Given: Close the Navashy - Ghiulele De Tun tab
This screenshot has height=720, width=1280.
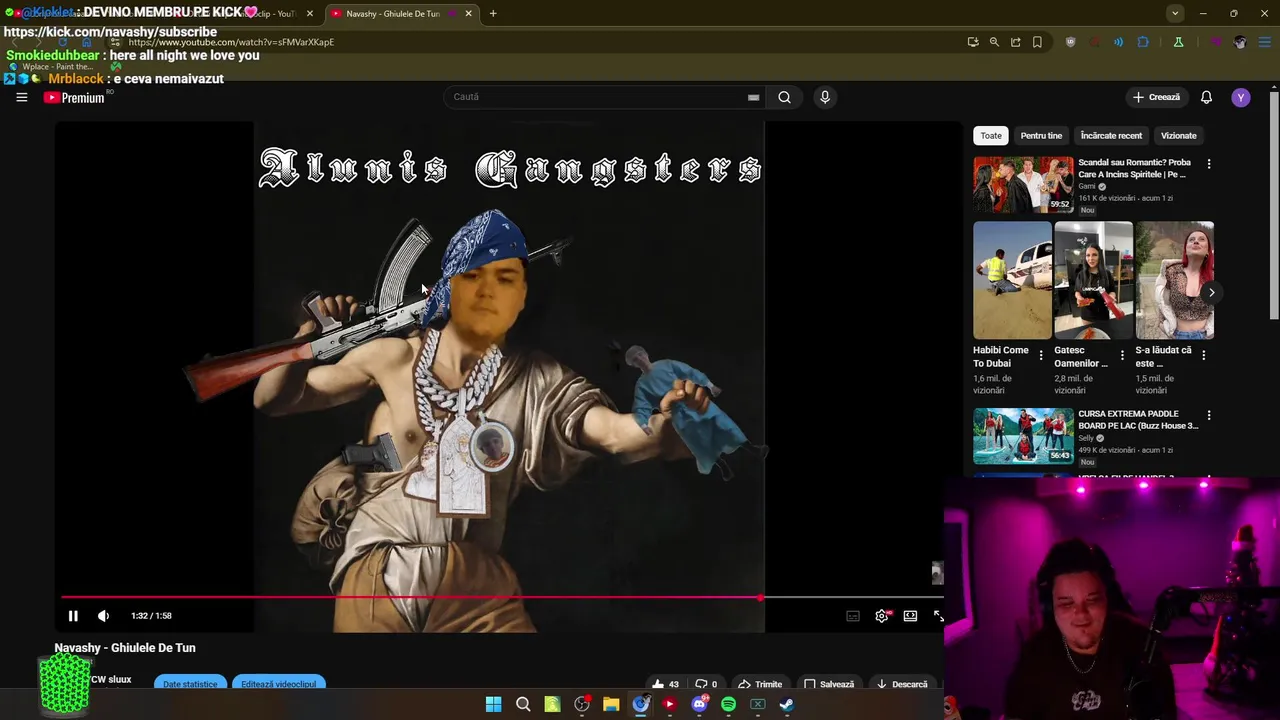Looking at the screenshot, I should click(468, 13).
